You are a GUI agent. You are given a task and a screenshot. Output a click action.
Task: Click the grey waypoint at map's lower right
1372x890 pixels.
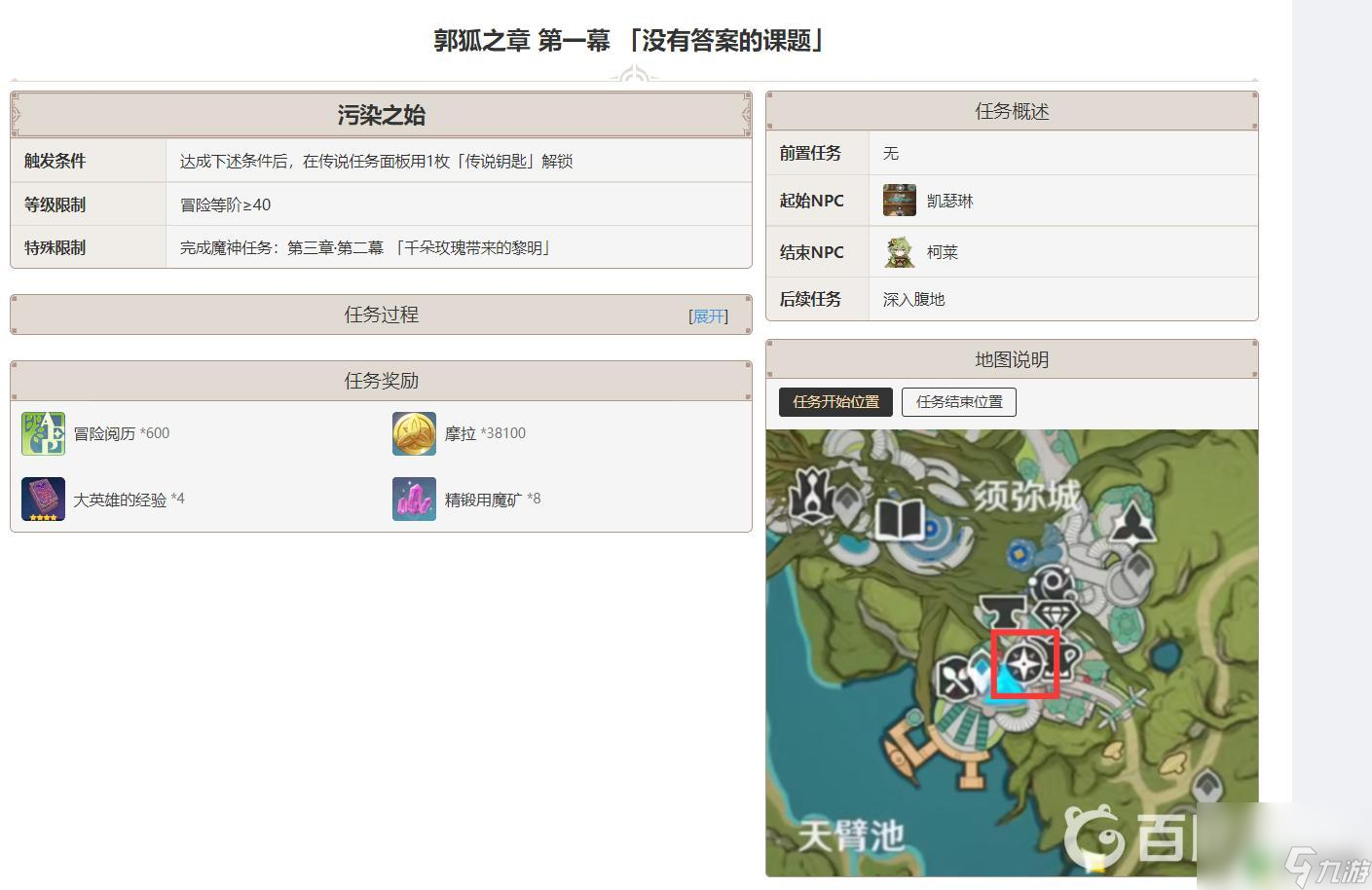1207,786
